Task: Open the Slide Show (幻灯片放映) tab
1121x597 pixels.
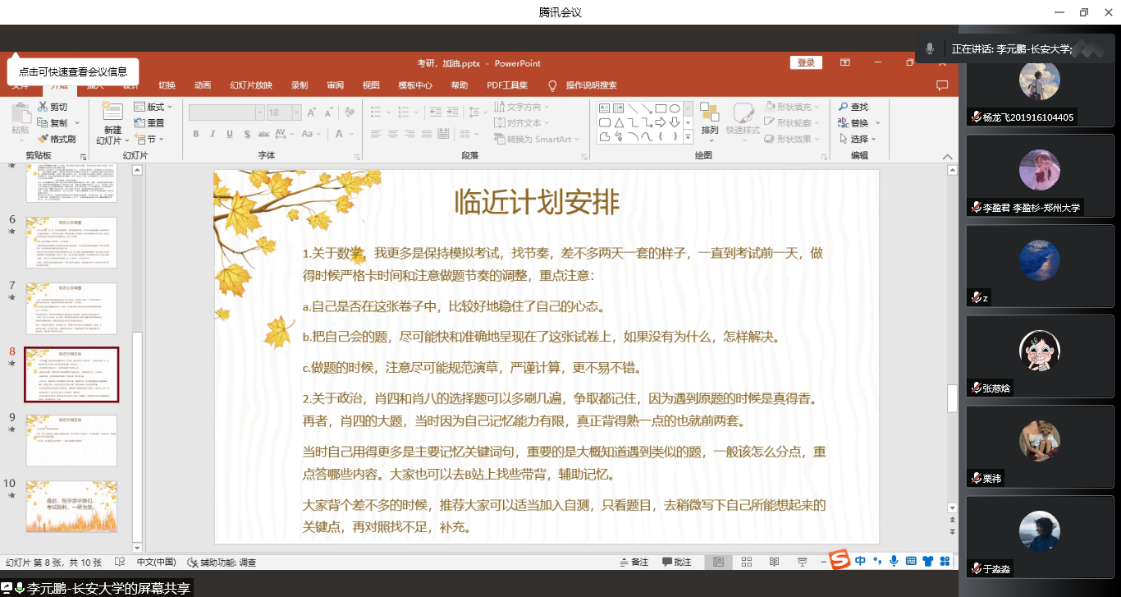Action: pos(250,85)
